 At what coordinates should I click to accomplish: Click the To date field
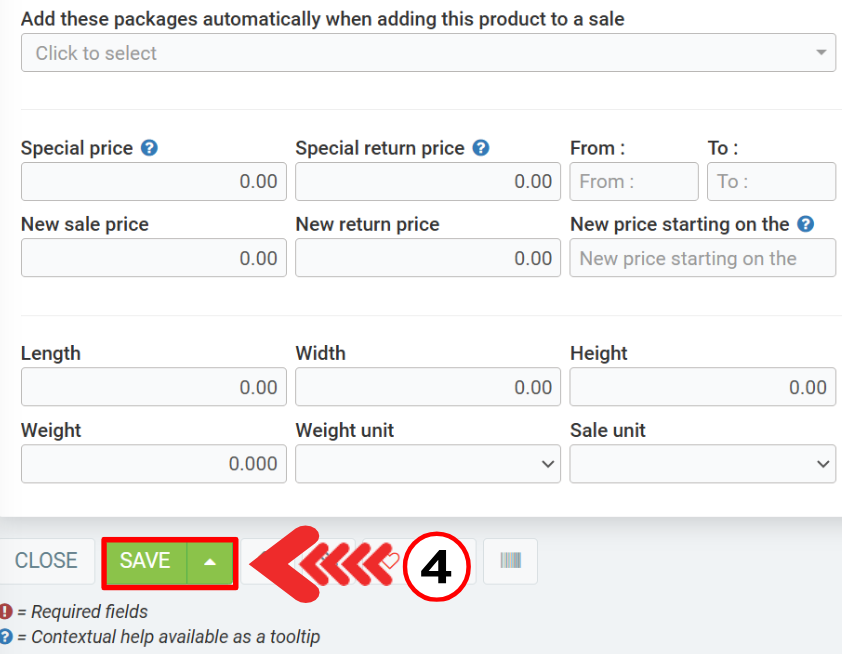click(771, 182)
